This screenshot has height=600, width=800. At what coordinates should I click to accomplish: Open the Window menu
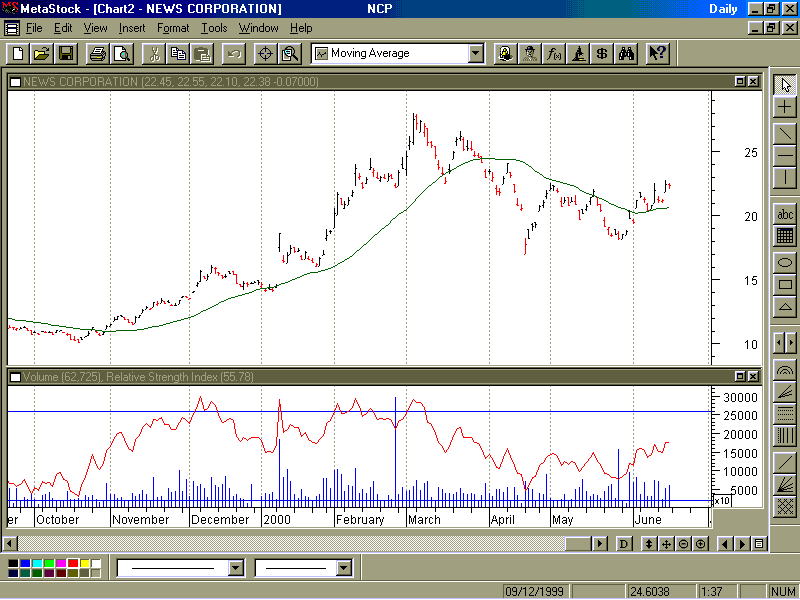coord(259,28)
